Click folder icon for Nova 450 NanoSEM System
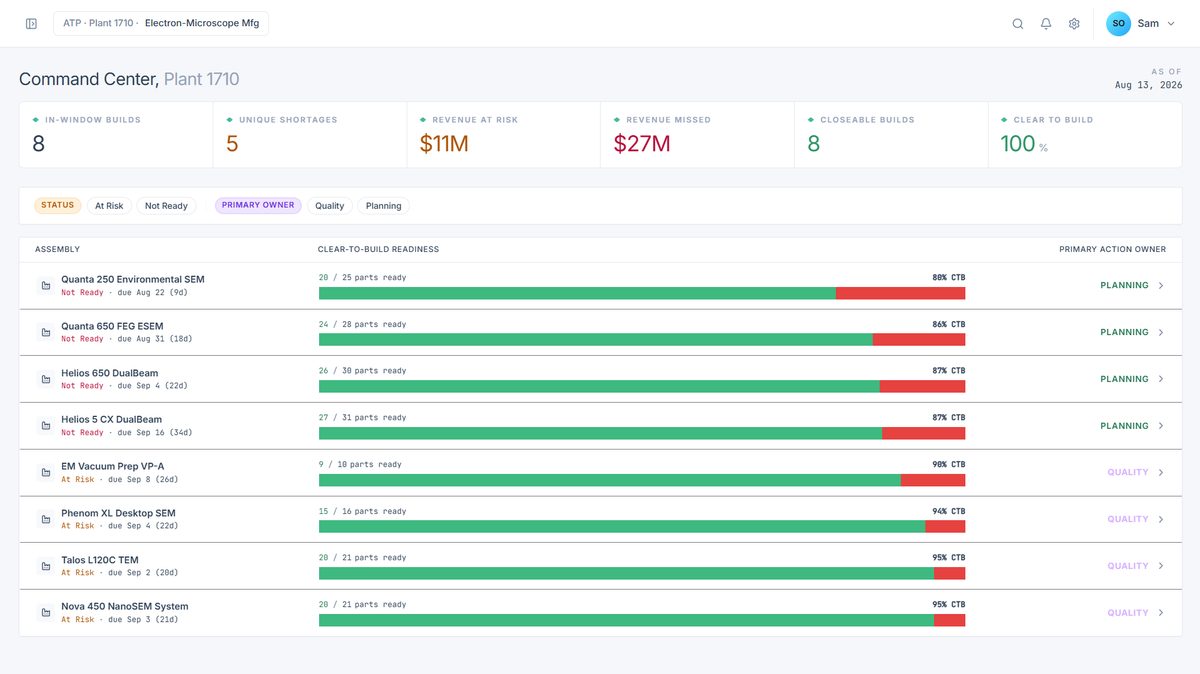The height and width of the screenshot is (674, 1200). click(x=45, y=613)
